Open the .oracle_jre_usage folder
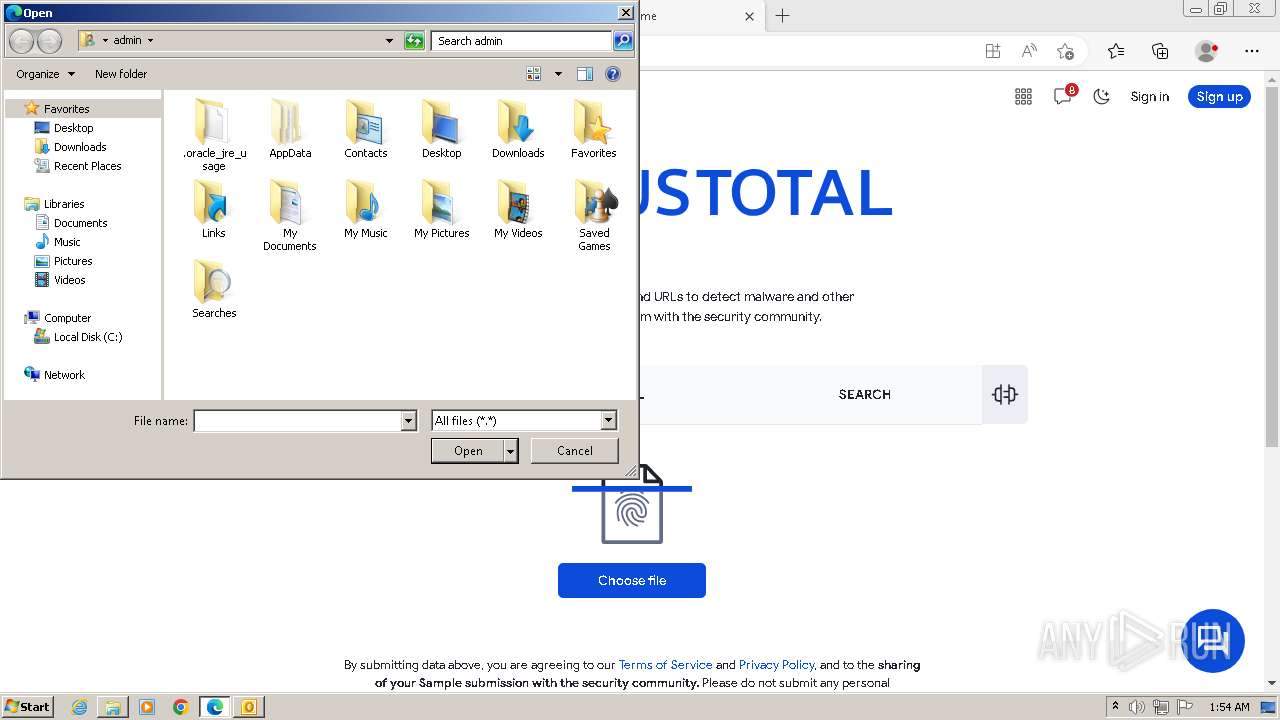This screenshot has height=720, width=1280. tap(214, 134)
